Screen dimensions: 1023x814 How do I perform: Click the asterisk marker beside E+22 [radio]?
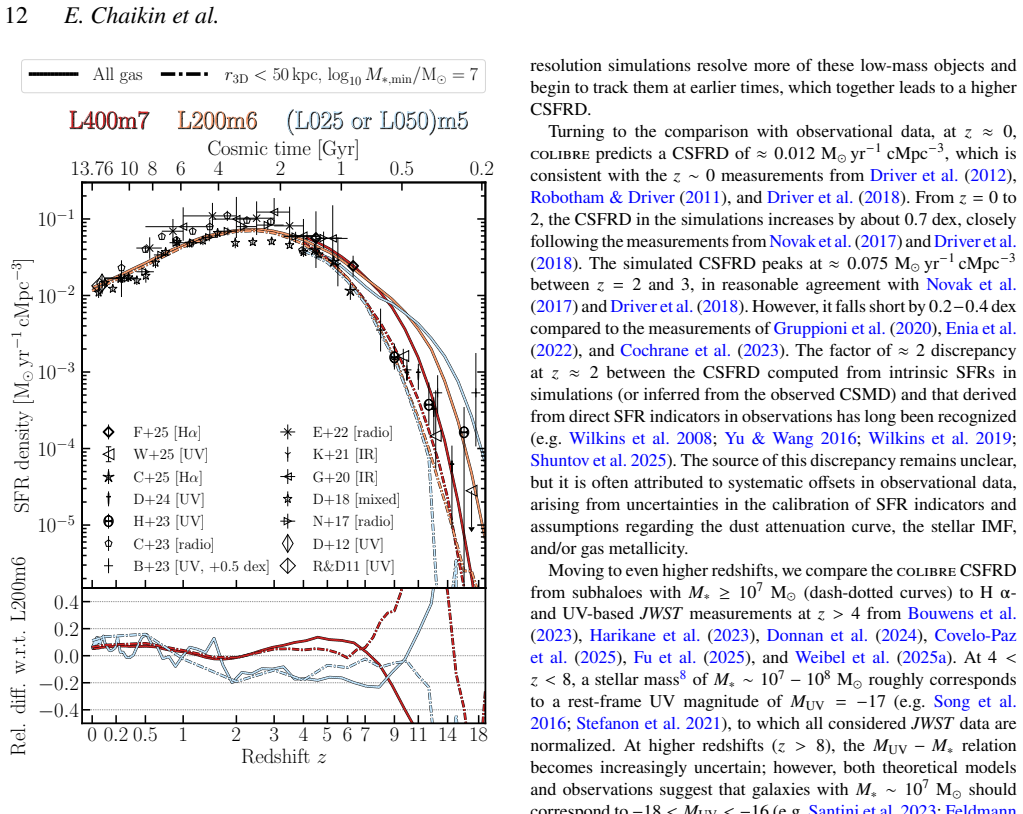coord(288,432)
